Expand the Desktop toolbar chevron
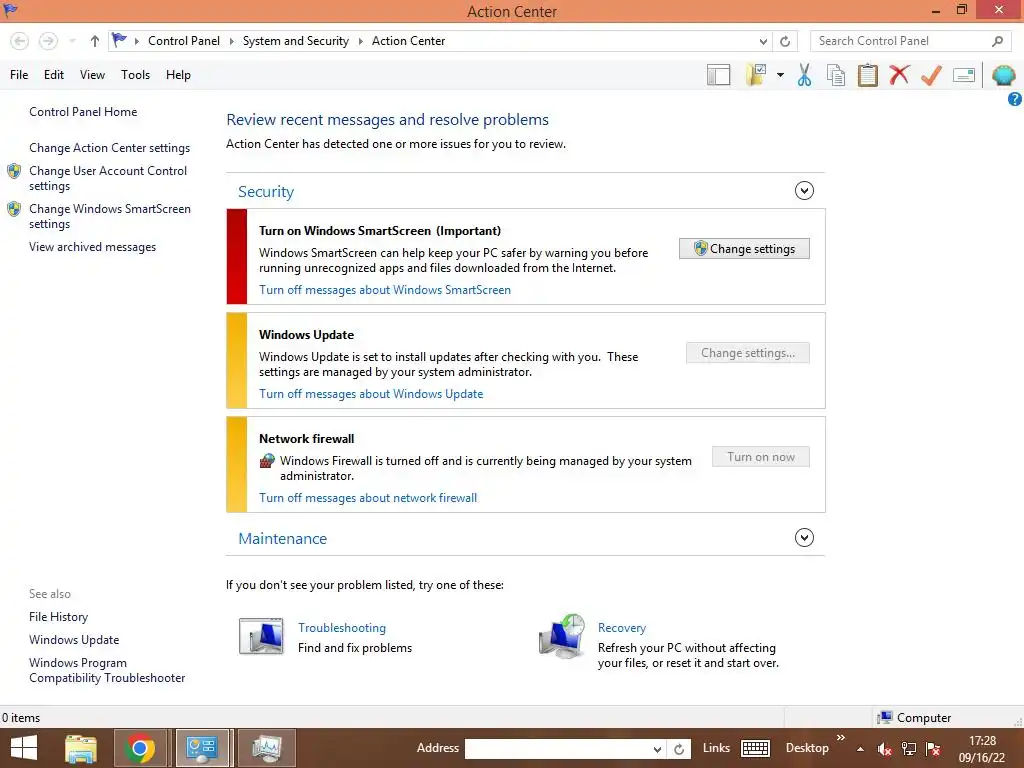 (840, 737)
